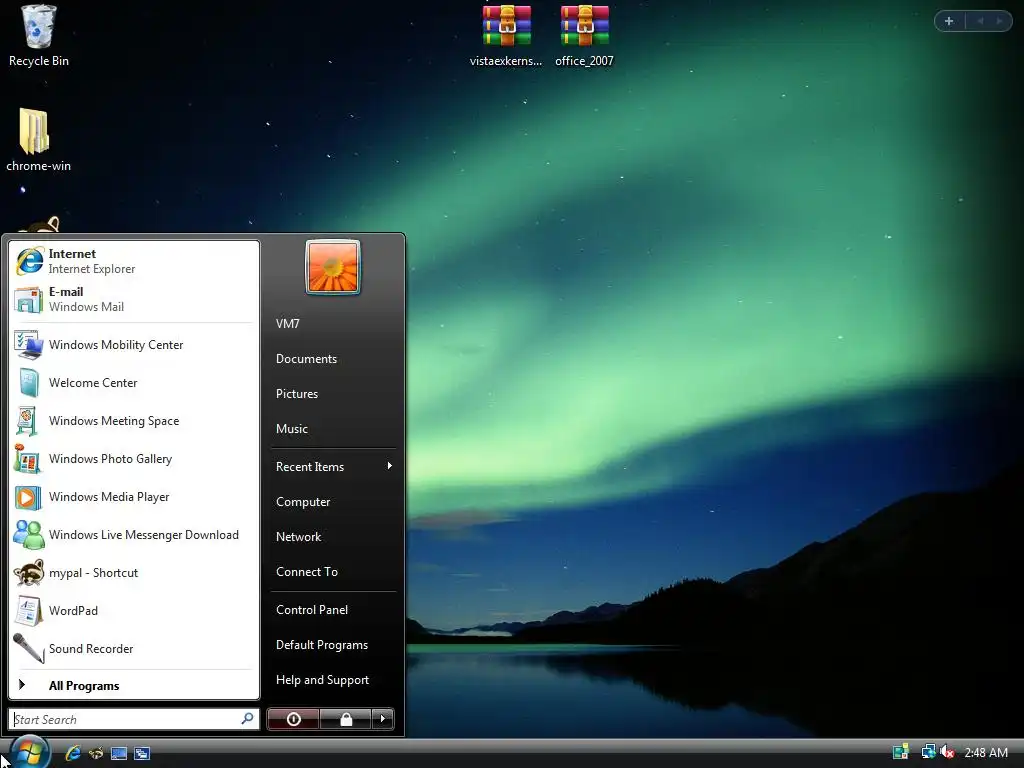The height and width of the screenshot is (768, 1024).
Task: Start Windows Meeting Space
Action: coord(134,421)
